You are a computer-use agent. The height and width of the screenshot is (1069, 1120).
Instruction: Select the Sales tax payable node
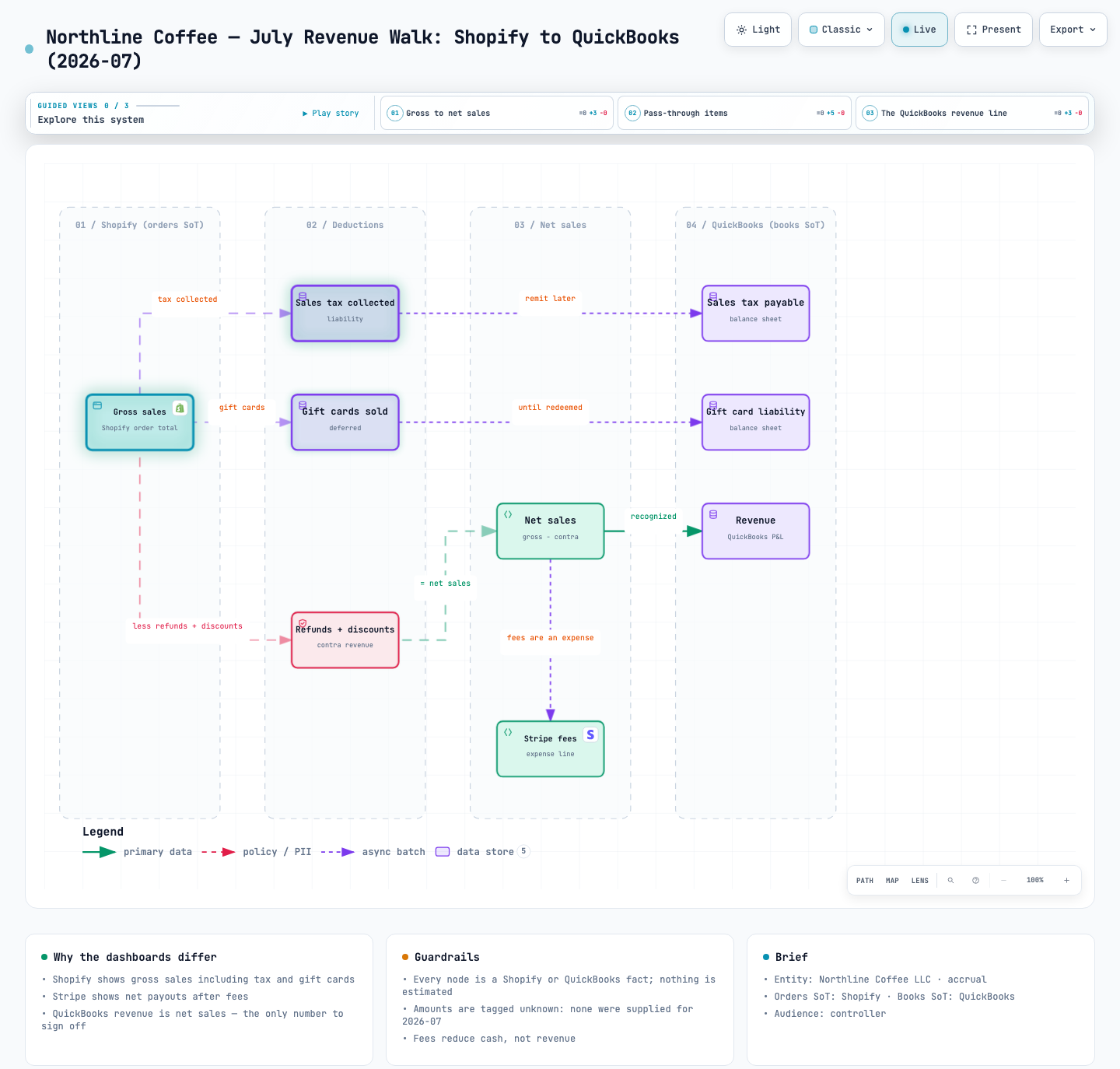[756, 314]
